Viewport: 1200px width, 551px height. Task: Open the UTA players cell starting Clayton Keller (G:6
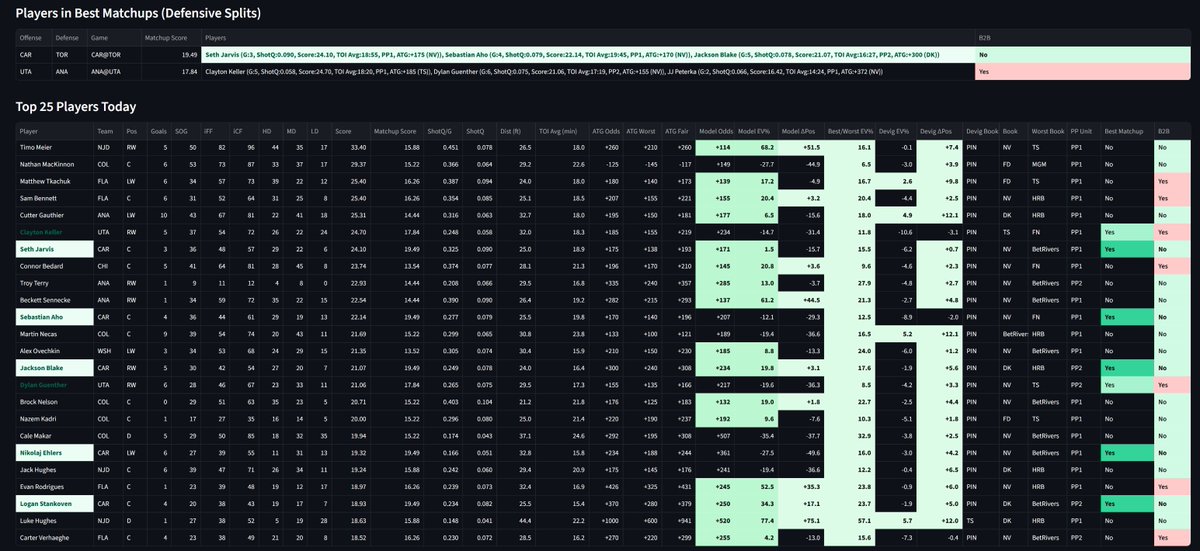588,72
